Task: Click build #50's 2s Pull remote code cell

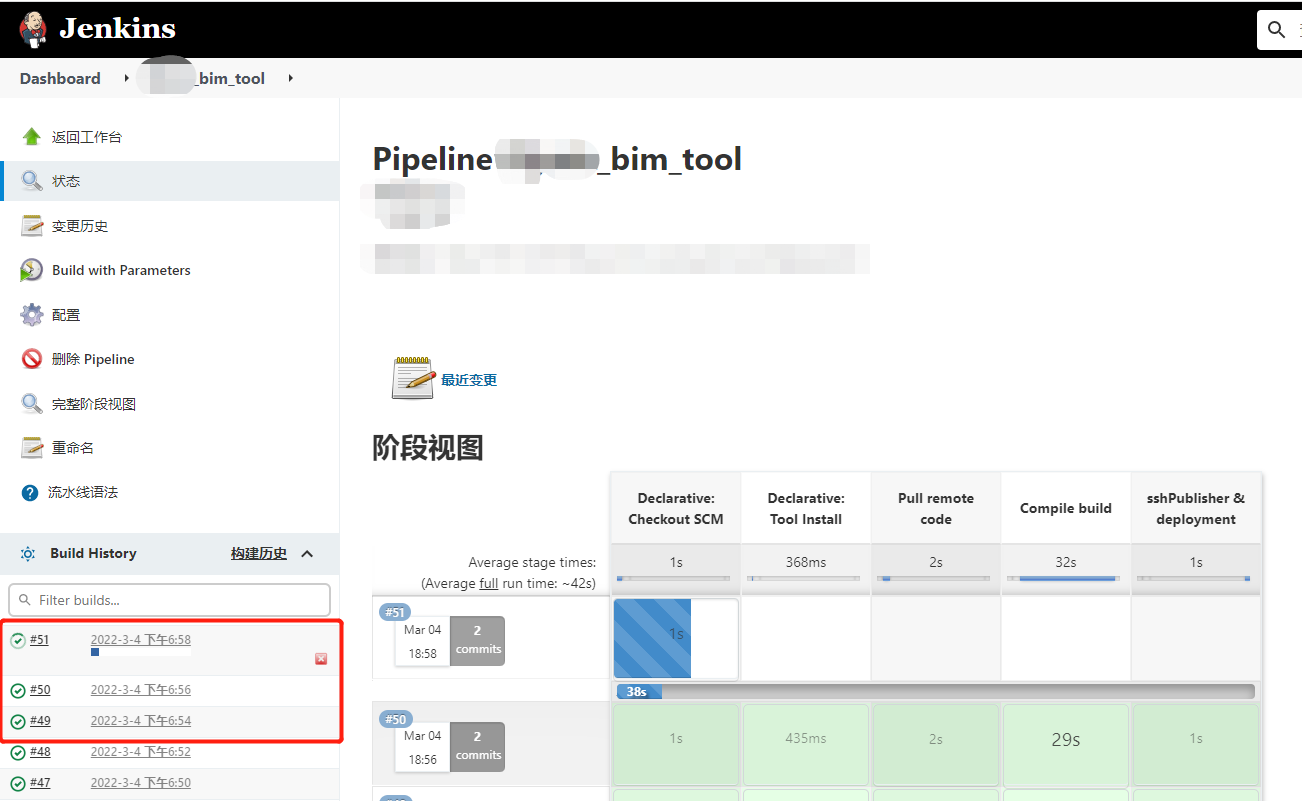Action: [x=936, y=745]
